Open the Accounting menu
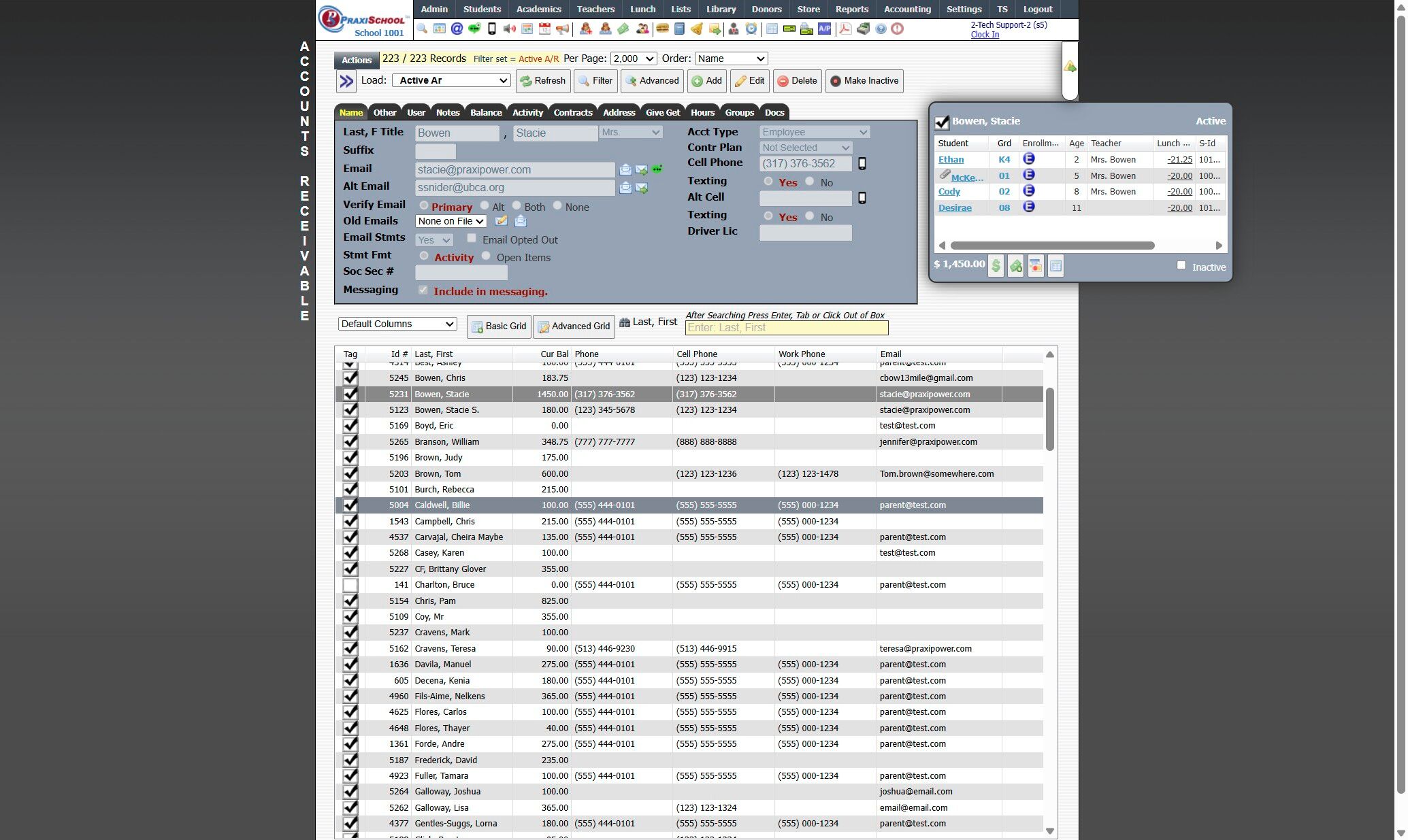1408x840 pixels. click(x=906, y=10)
